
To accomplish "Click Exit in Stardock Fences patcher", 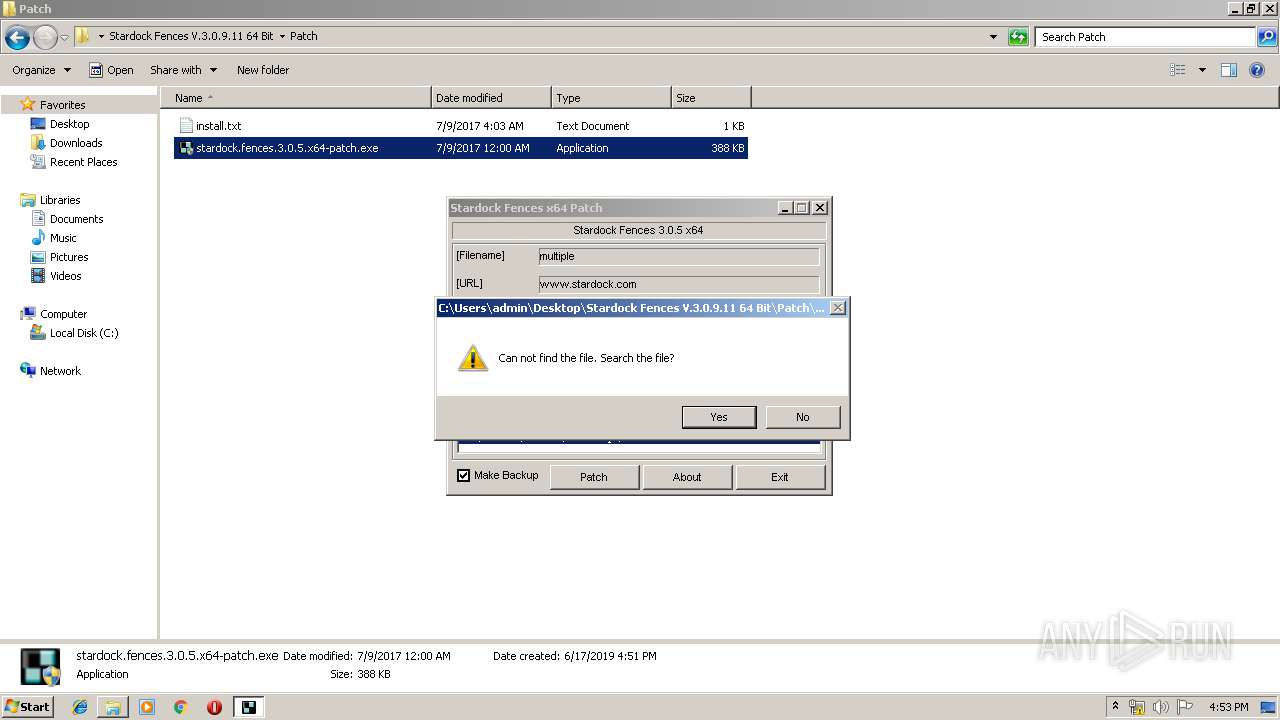I will [x=780, y=477].
